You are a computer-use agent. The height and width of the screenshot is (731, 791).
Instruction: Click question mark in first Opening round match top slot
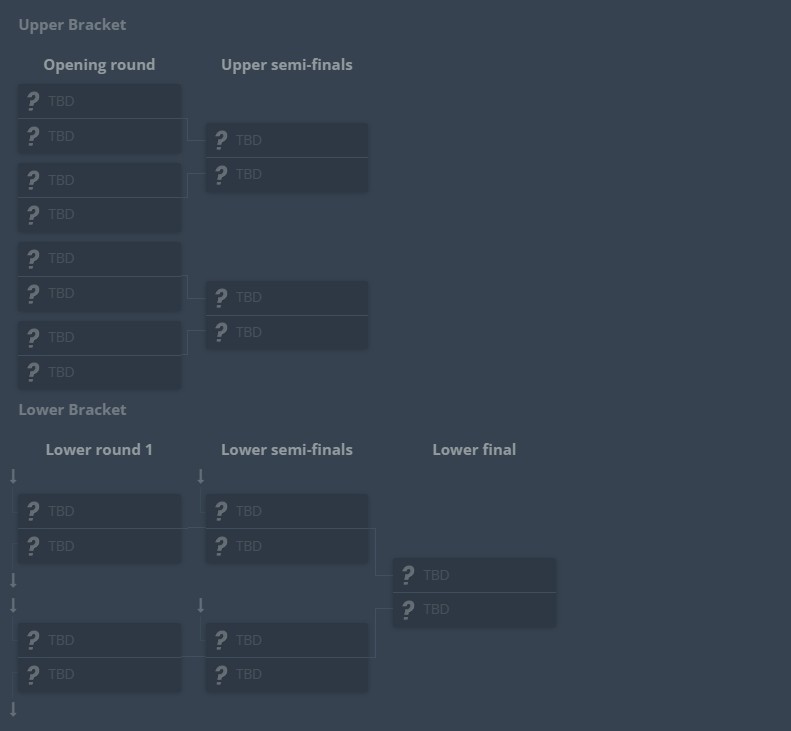click(x=33, y=101)
